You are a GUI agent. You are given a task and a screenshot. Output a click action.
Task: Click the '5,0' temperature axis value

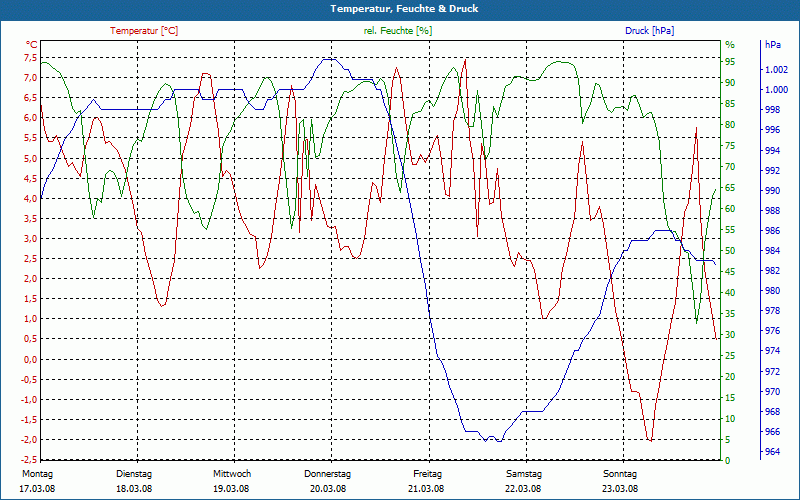pos(31,158)
